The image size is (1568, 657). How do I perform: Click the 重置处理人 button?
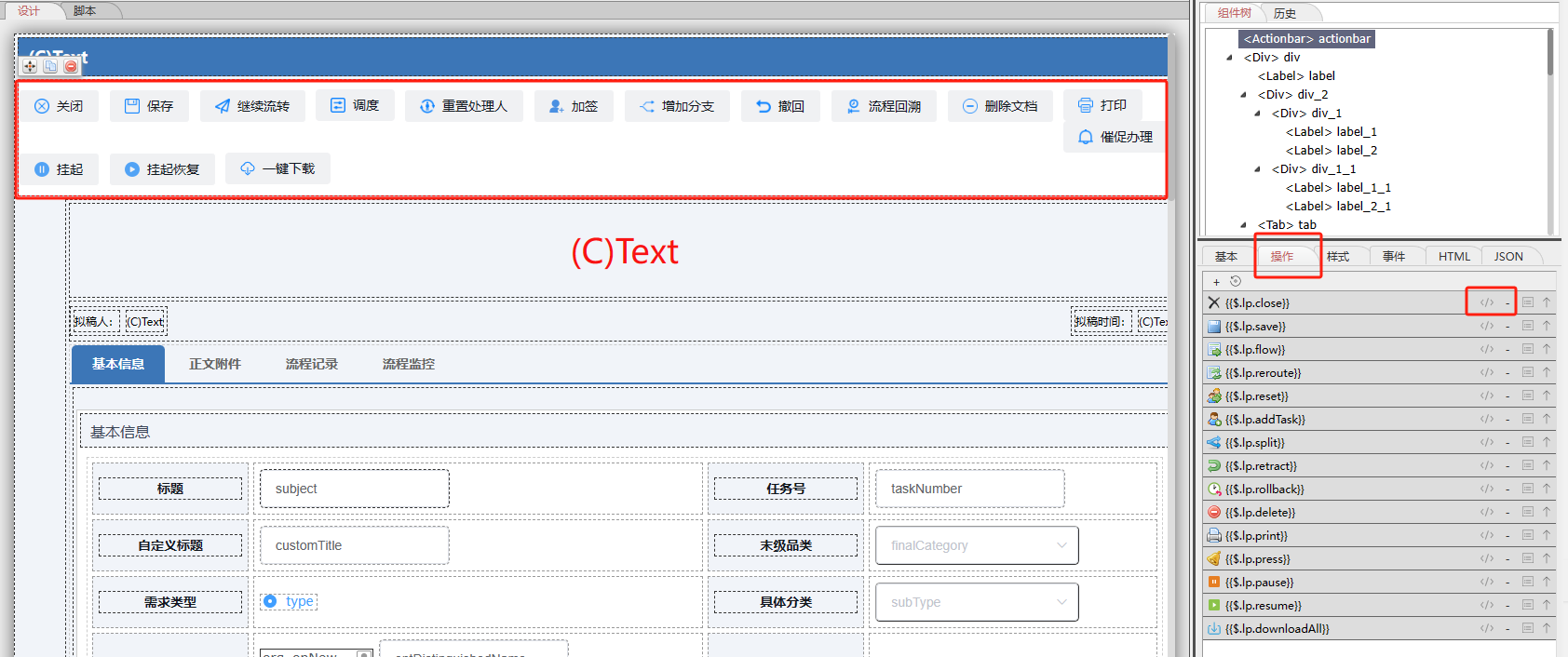click(x=464, y=106)
